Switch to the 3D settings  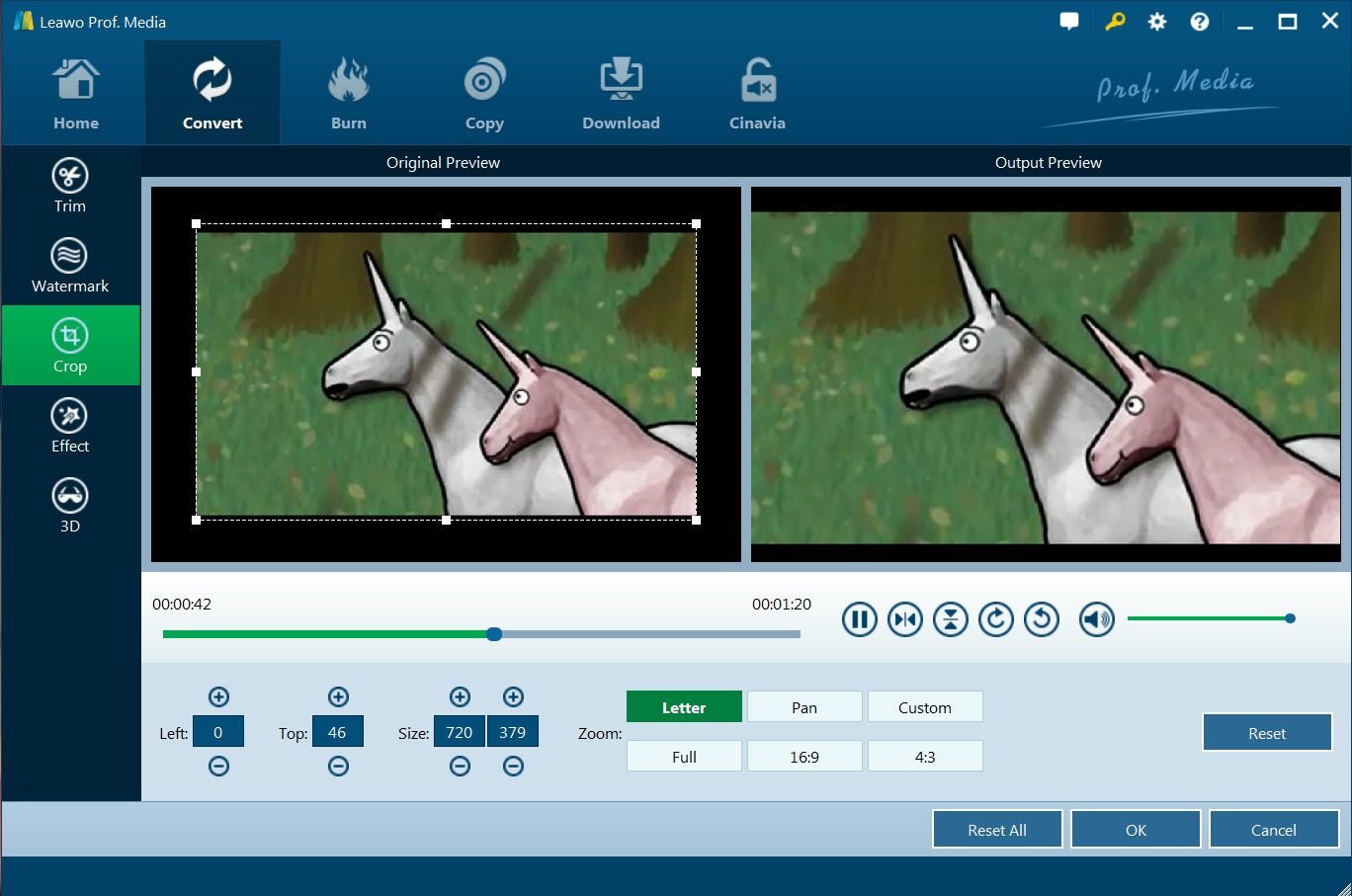point(69,505)
